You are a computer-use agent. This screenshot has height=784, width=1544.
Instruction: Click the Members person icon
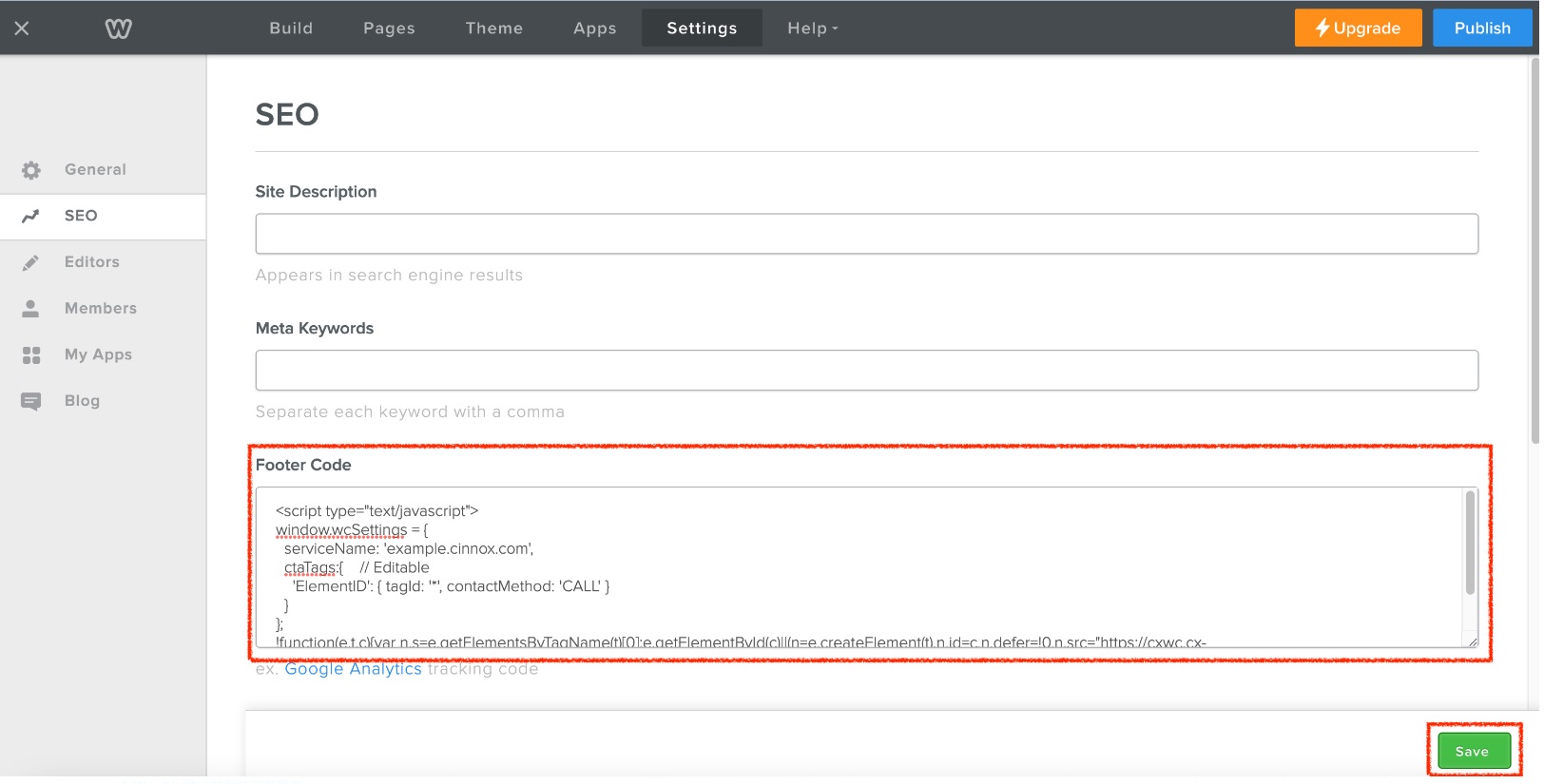[31, 309]
